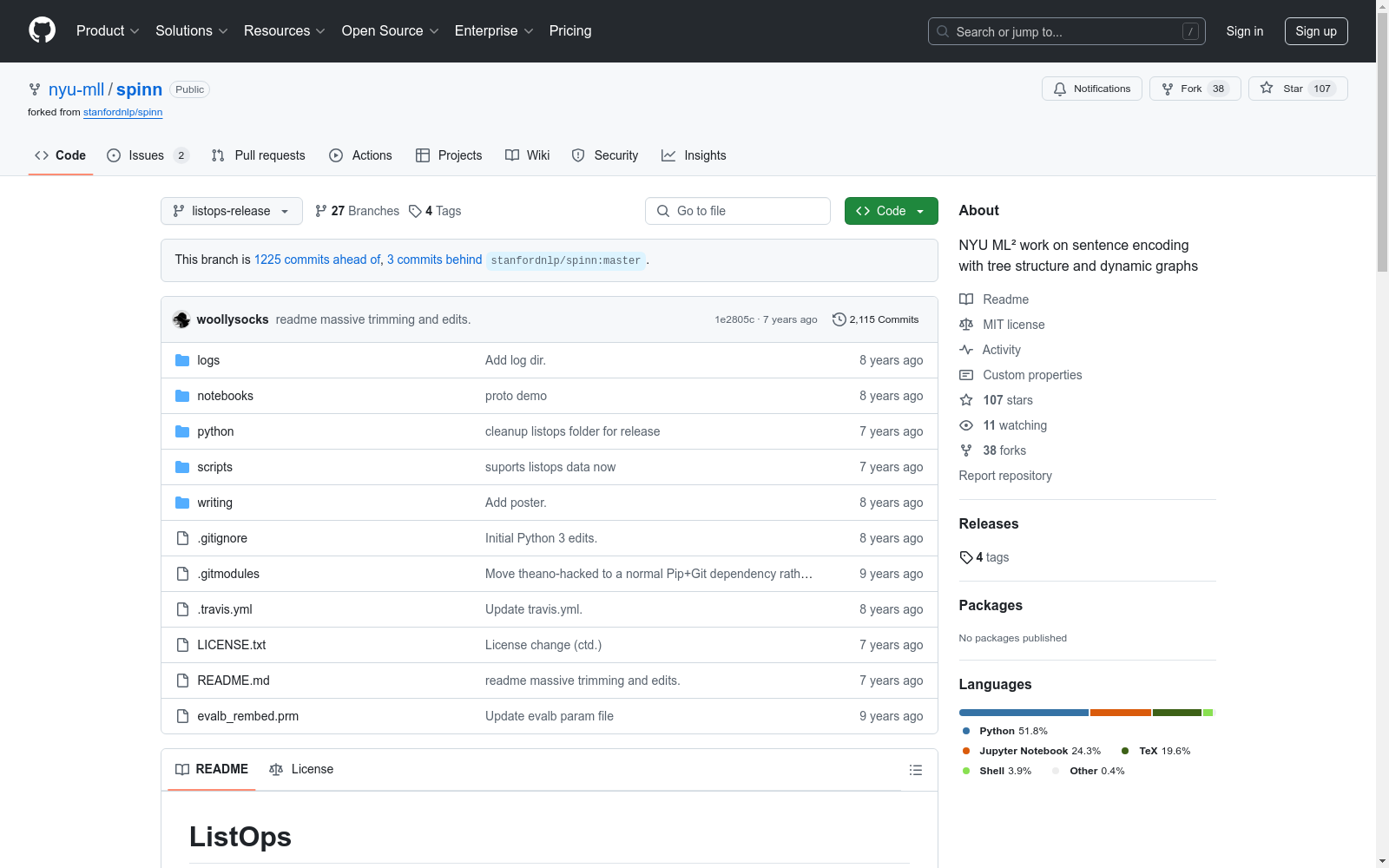
Task: Click the .gitignore file icon
Action: tap(182, 538)
